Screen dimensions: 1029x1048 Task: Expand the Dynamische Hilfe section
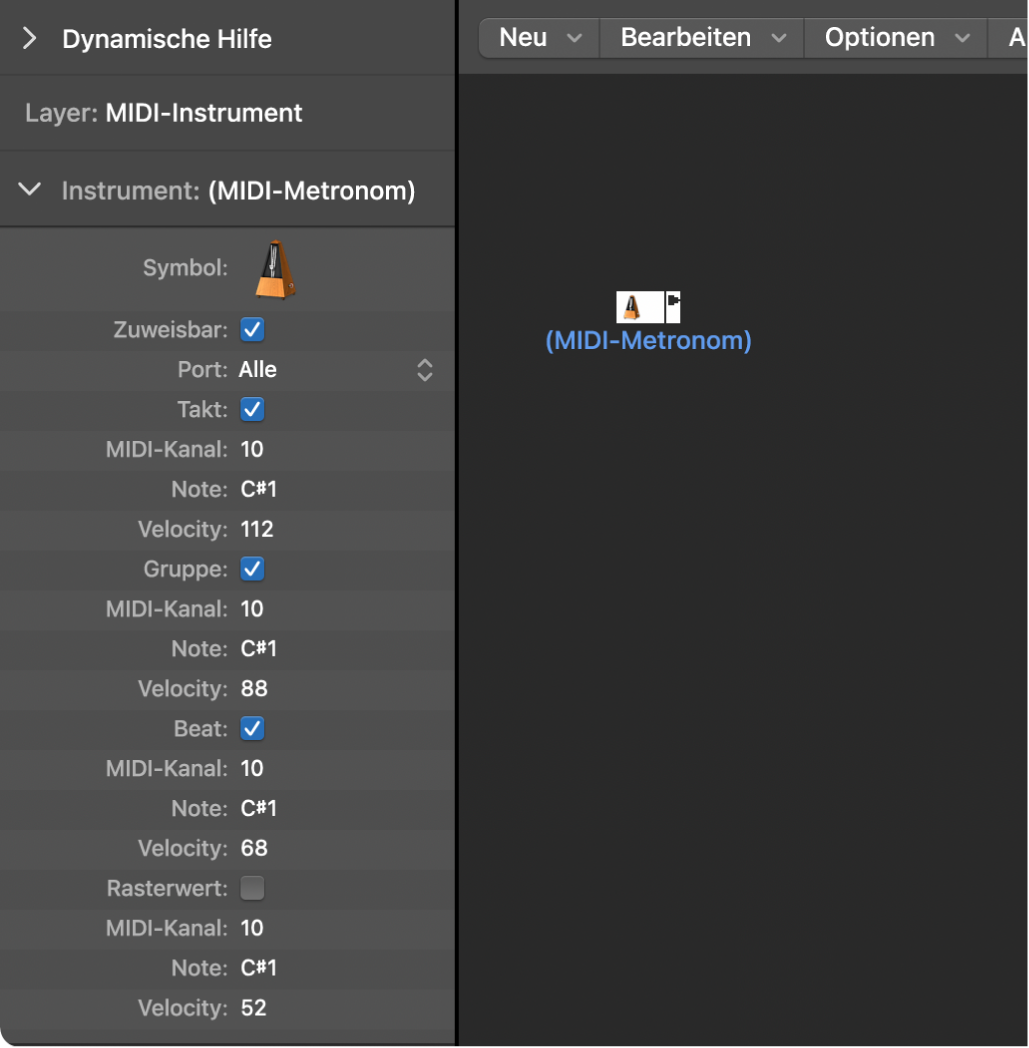tap(30, 39)
